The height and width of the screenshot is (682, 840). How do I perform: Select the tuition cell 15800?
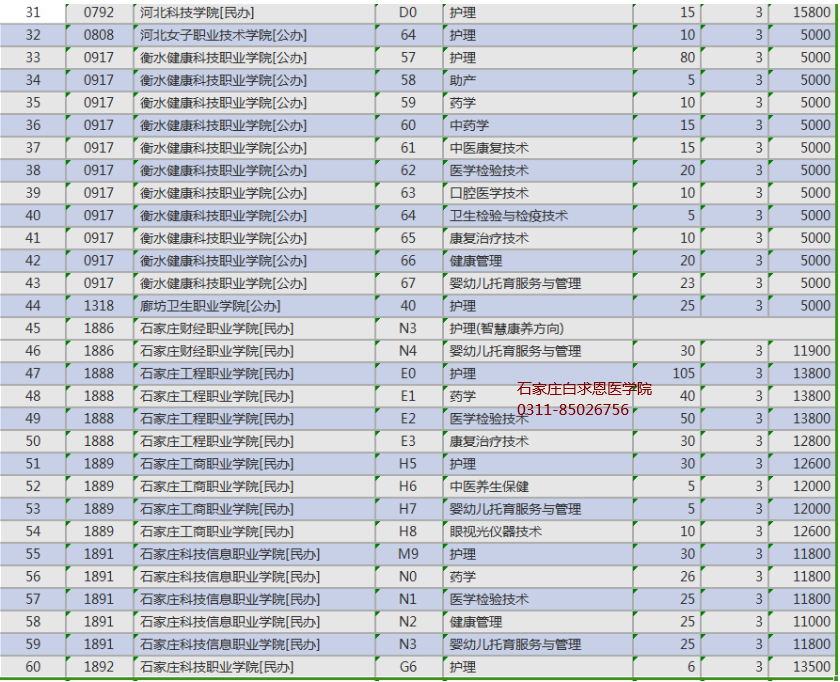[802, 12]
